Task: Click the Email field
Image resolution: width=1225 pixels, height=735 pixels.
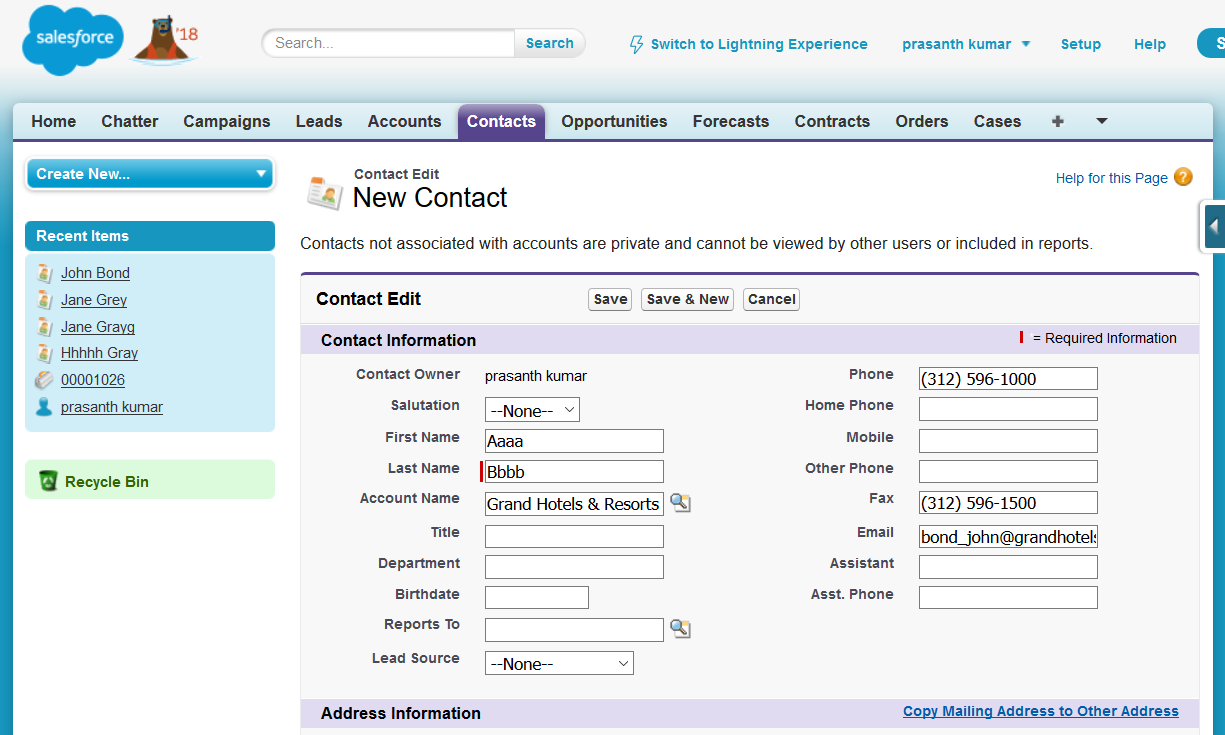Action: point(1008,536)
